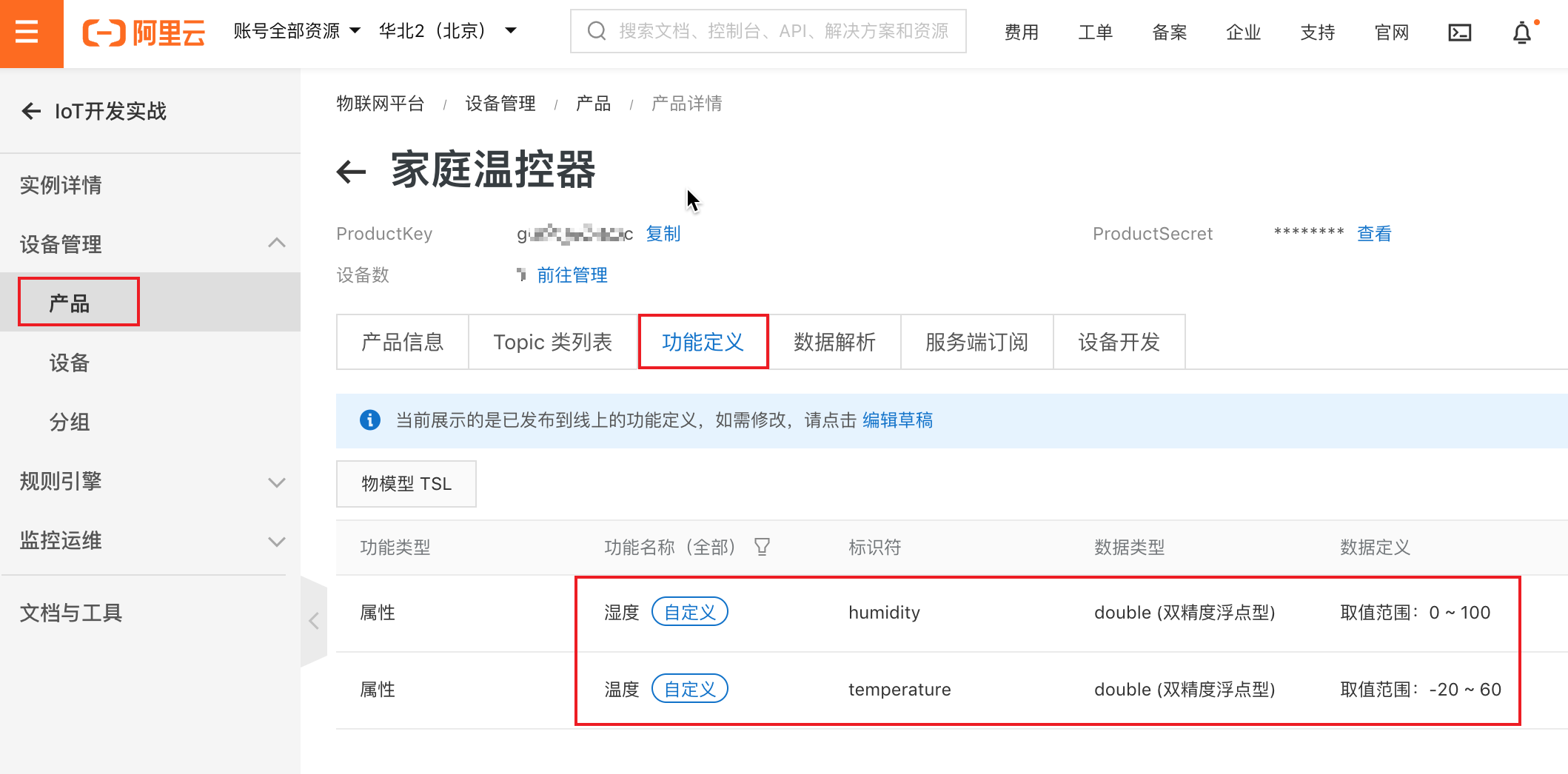The image size is (1568, 774).
Task: Click 复制 to copy the ProductKey
Action: click(x=663, y=234)
